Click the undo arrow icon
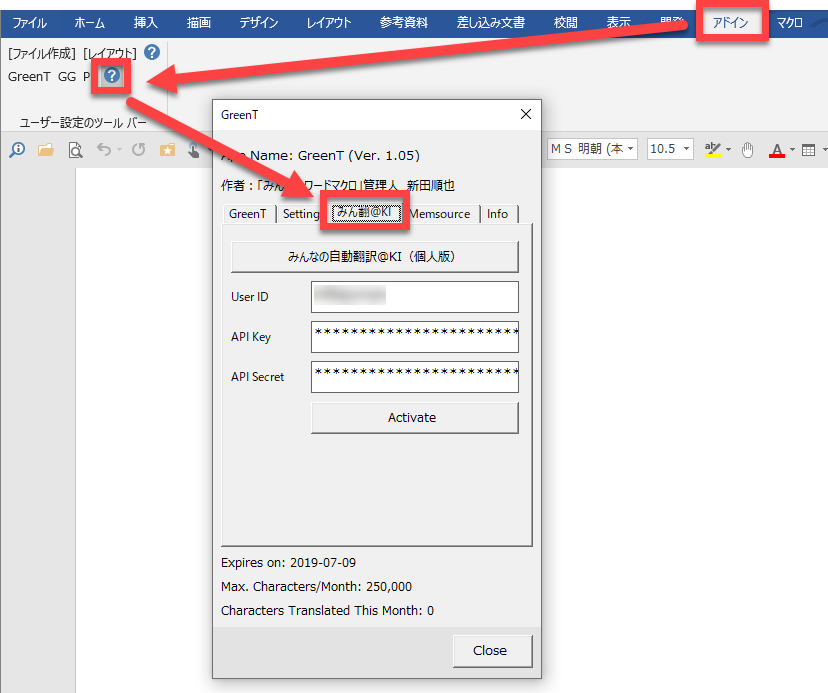 point(103,150)
